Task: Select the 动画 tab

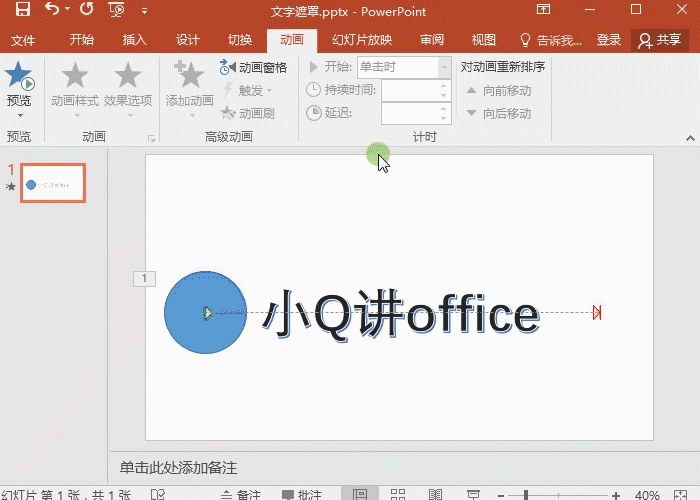Action: [292, 40]
